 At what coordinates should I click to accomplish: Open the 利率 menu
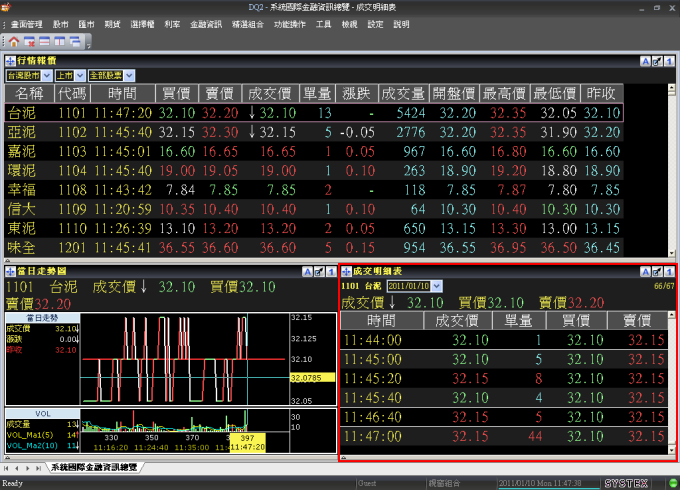click(172, 24)
